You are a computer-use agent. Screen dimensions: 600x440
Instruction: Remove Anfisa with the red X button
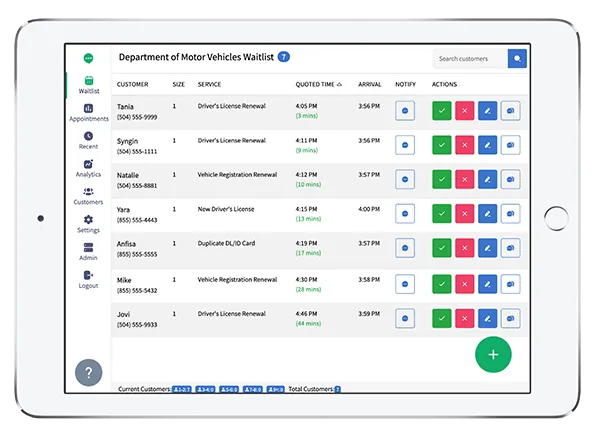465,248
